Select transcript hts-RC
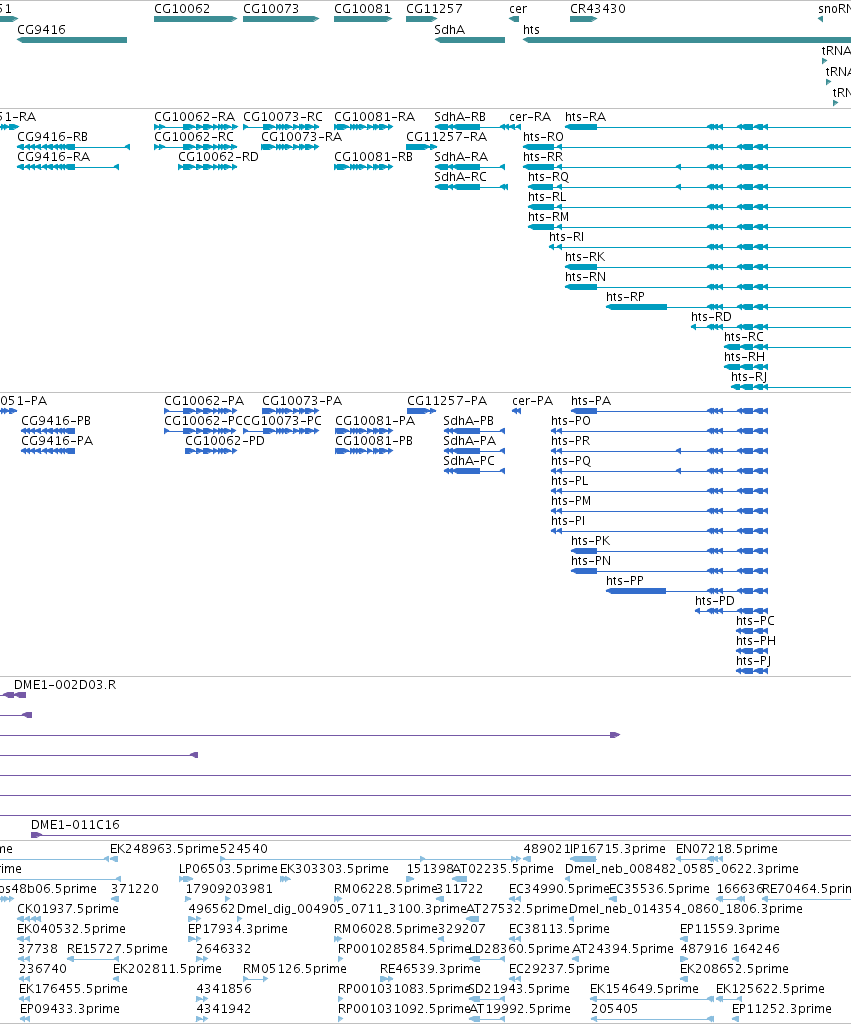This screenshot has height=1024, width=851. click(x=787, y=347)
